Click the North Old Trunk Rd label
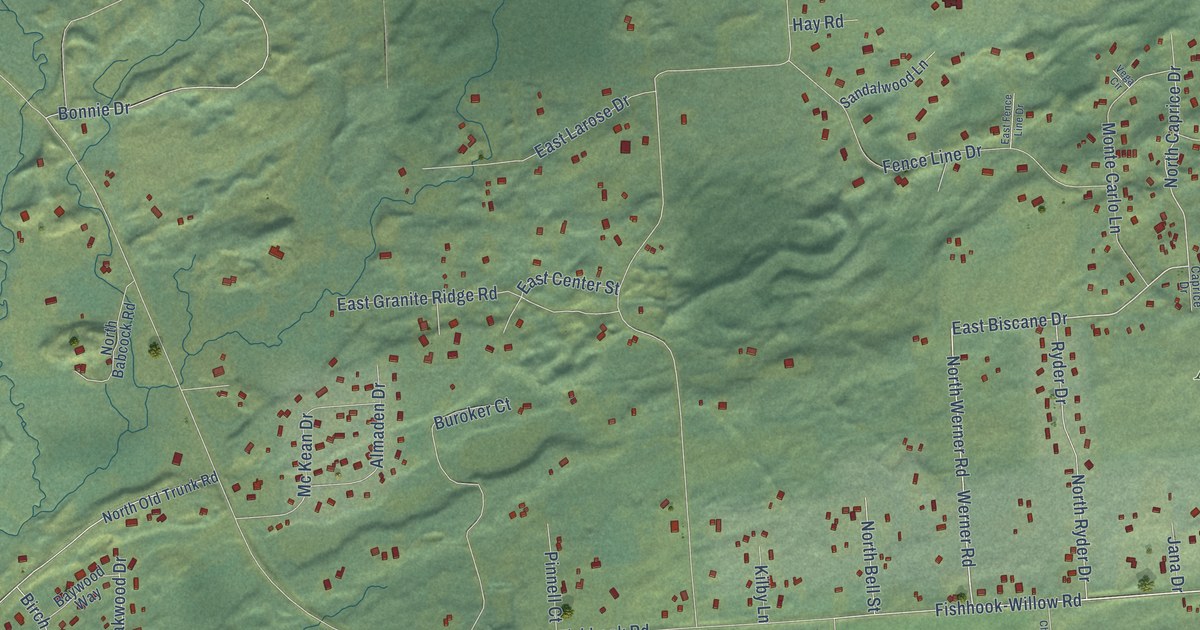The image size is (1200, 630). point(160,497)
